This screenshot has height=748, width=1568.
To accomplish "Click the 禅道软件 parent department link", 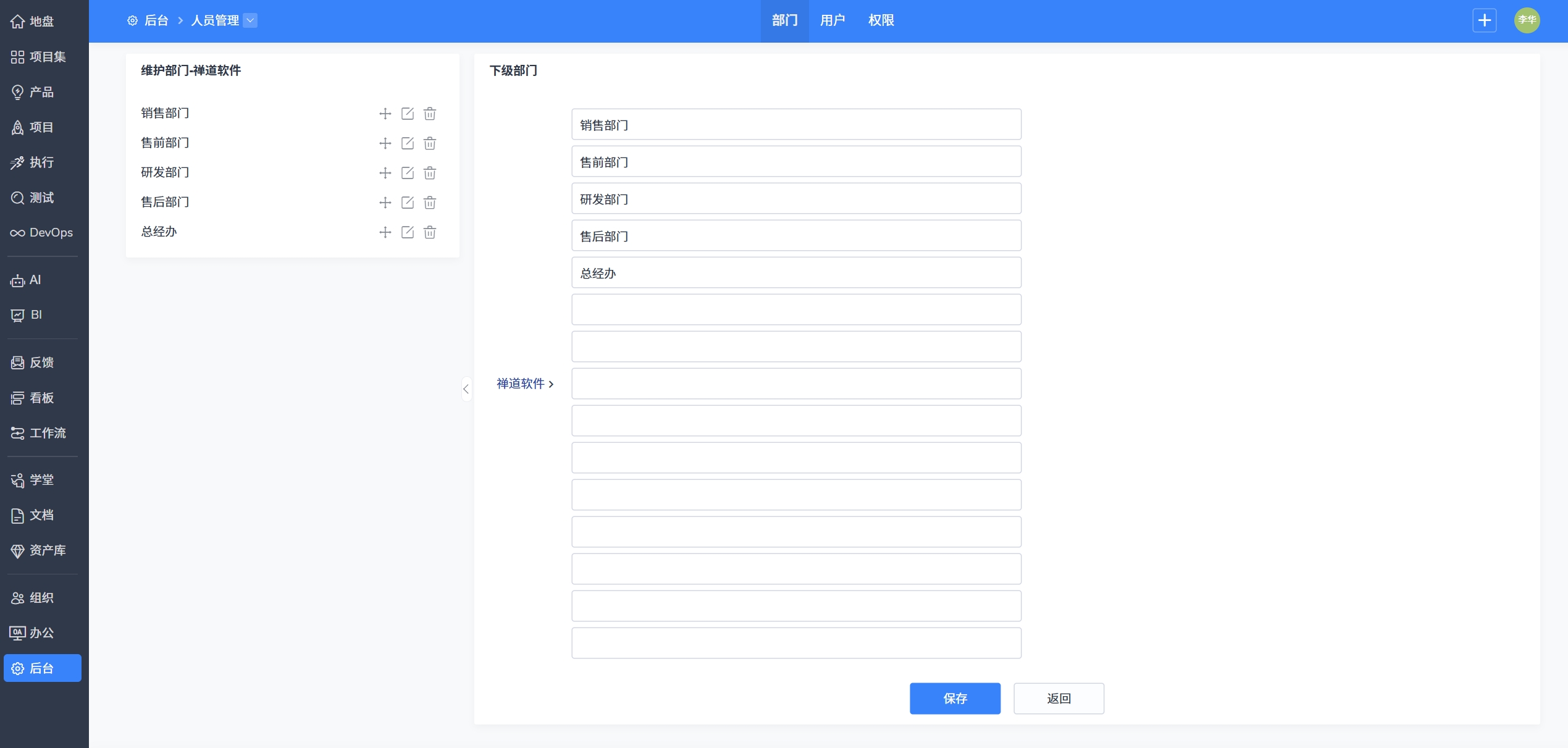I will (x=521, y=384).
